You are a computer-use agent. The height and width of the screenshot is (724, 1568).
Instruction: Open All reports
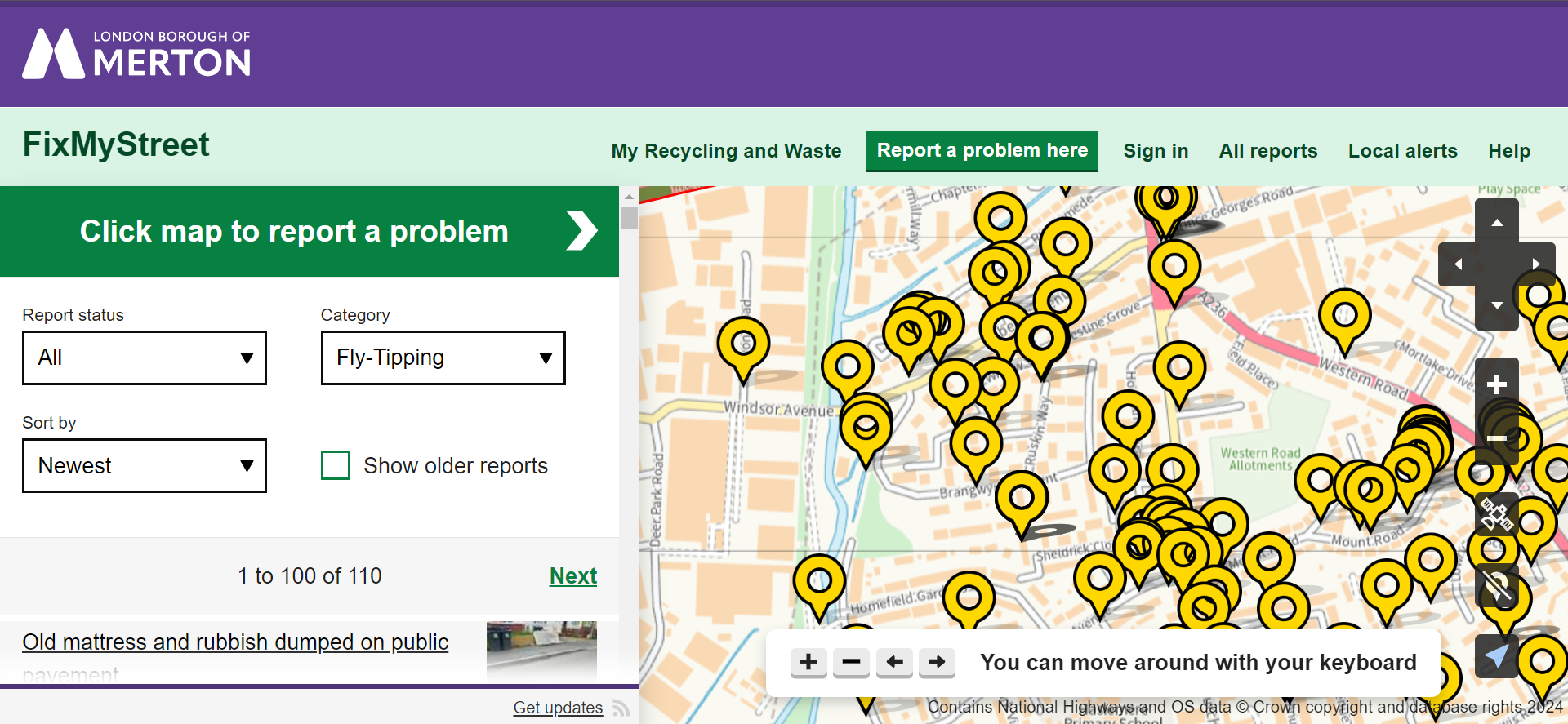coord(1268,151)
